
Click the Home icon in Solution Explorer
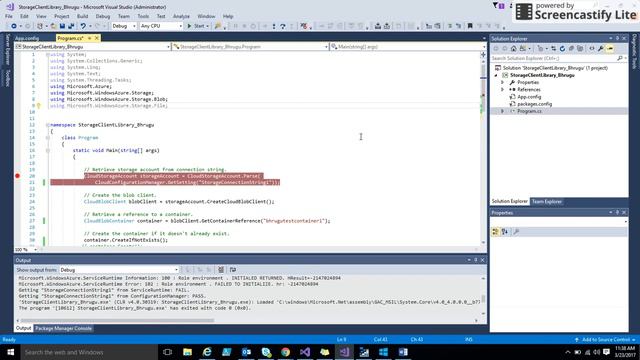click(513, 49)
